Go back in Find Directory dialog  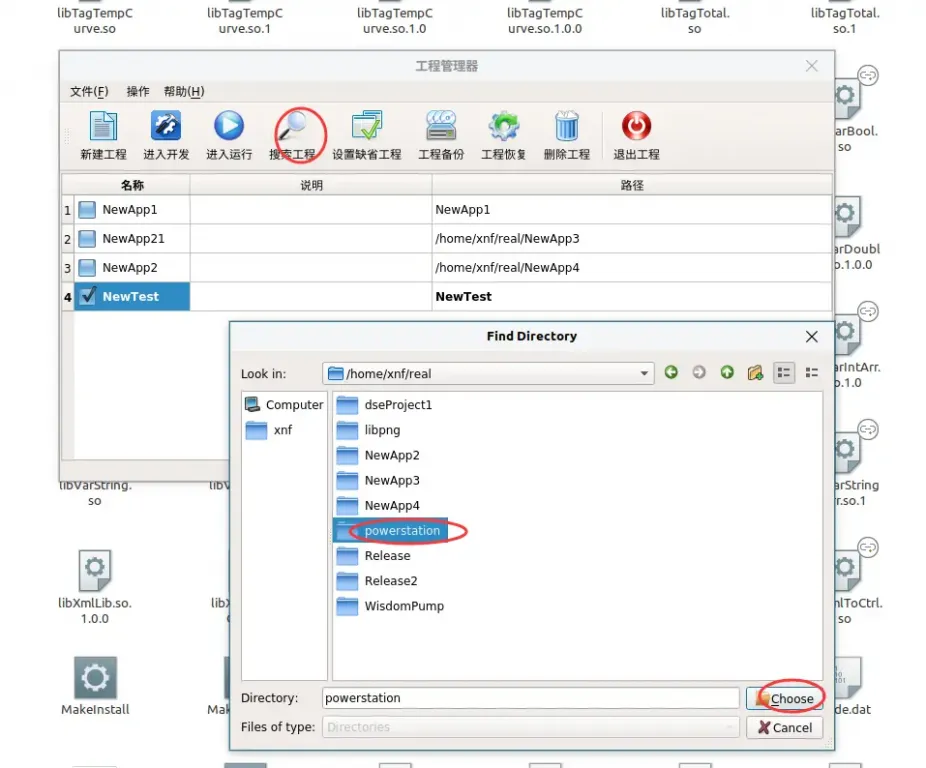point(671,372)
